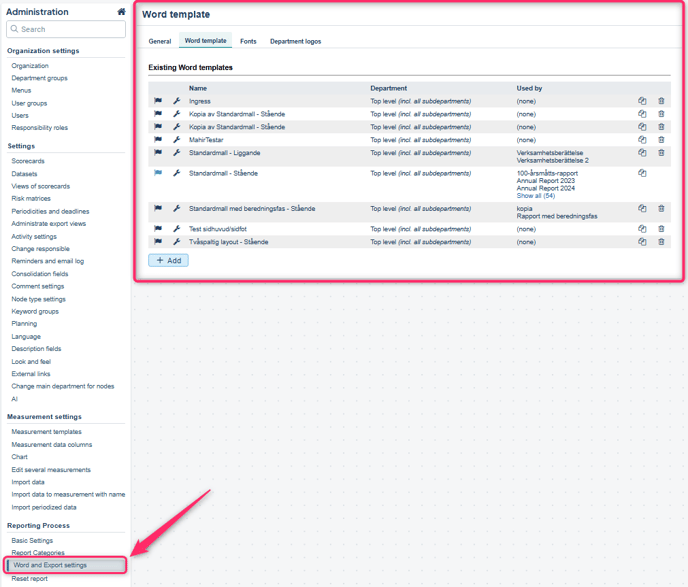Click the flag icon for Standardmall - Stående
Screen dimensions: 688x587
click(158, 173)
